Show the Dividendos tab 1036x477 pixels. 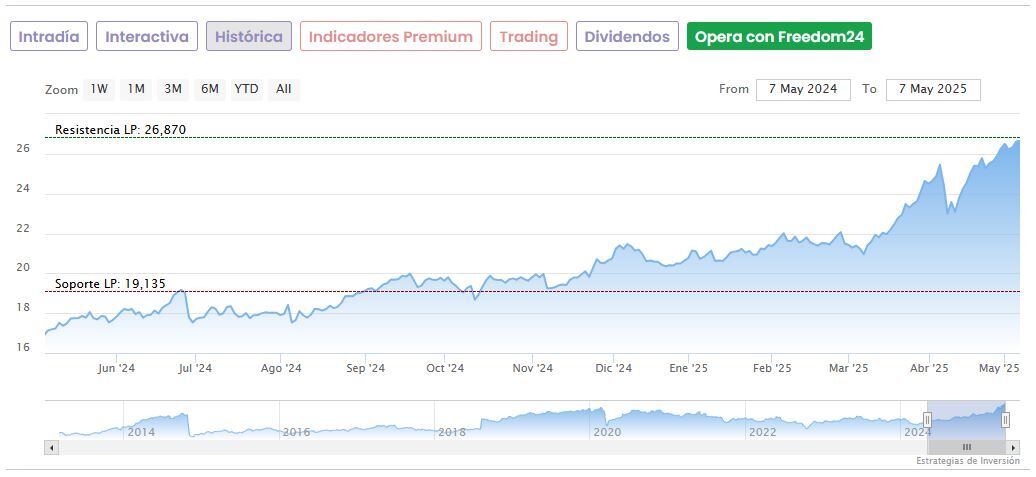[627, 37]
